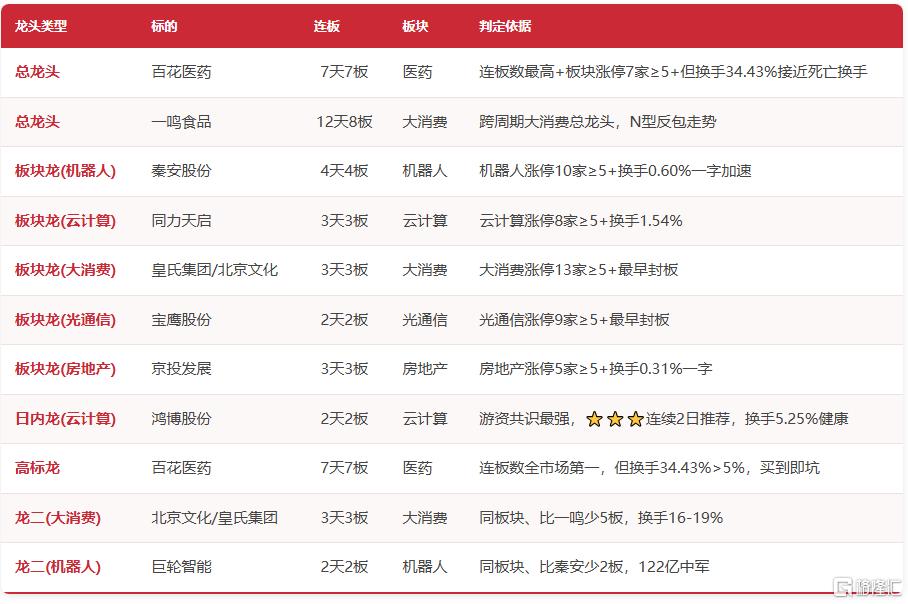Select 高标龙 row label

pos(38,468)
